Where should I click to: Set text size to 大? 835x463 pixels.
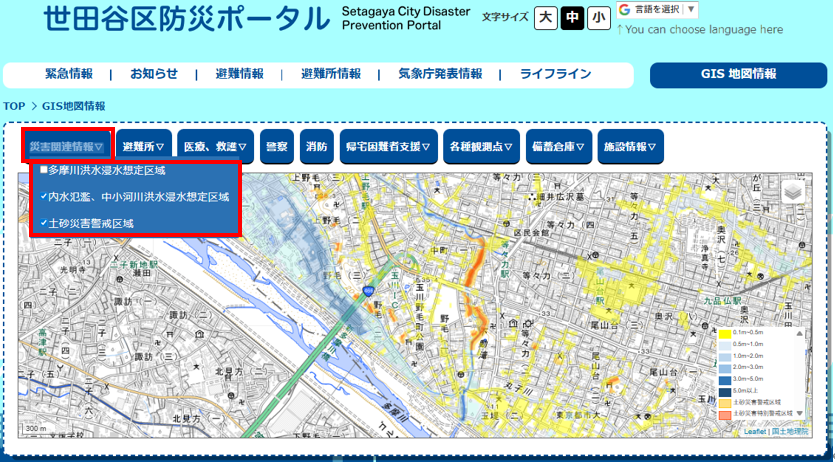545,18
